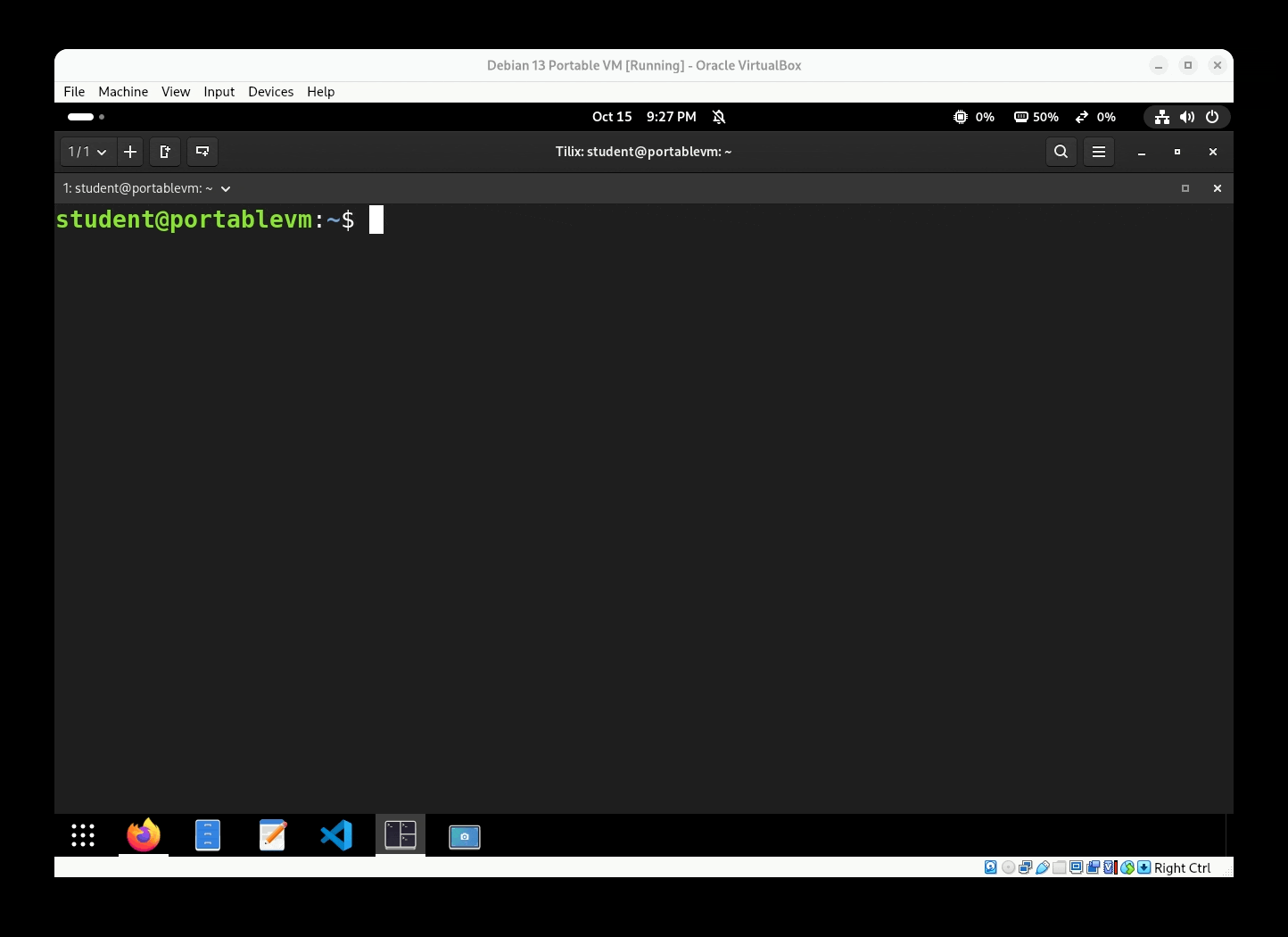Open the Tilix terminal search icon
This screenshot has width=1288, height=937.
tap(1061, 152)
